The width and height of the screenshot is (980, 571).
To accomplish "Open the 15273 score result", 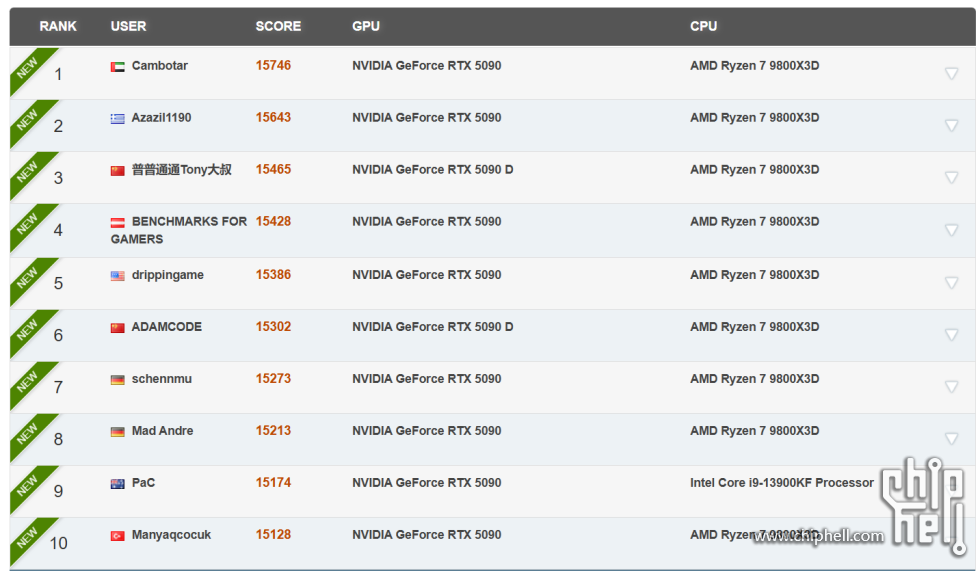I will (273, 378).
